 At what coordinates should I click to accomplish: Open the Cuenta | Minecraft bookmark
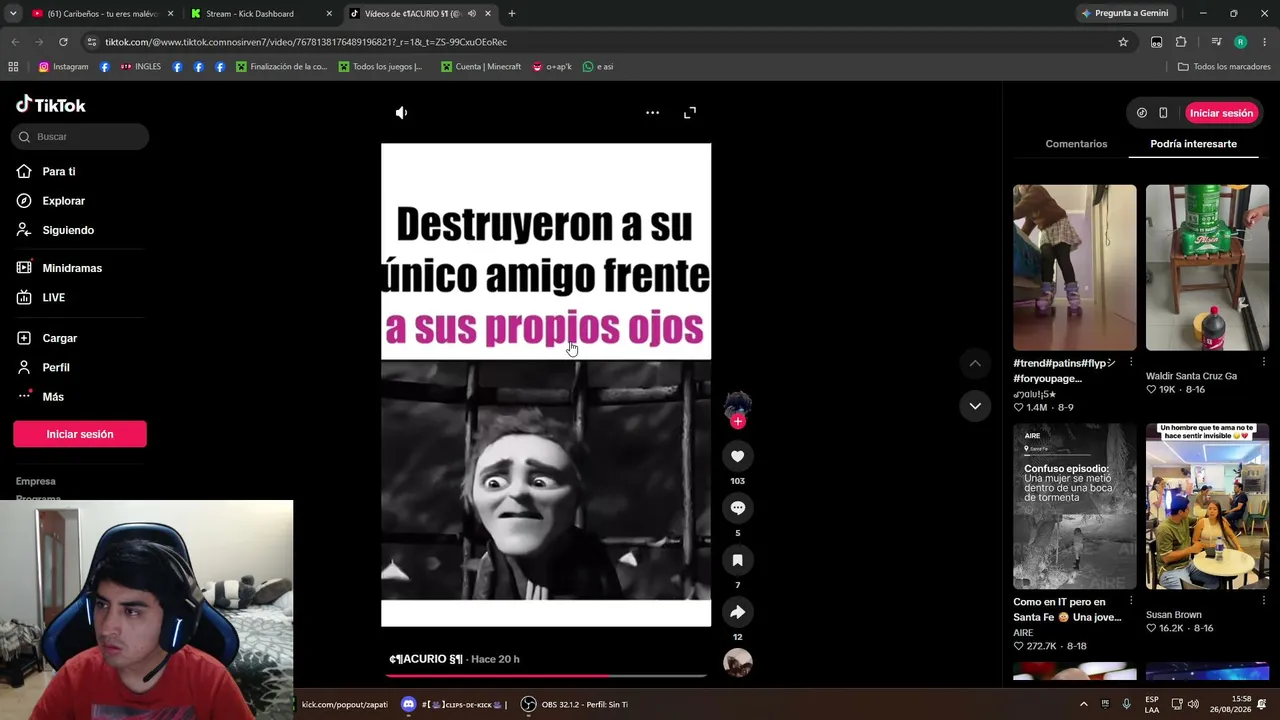coord(481,67)
